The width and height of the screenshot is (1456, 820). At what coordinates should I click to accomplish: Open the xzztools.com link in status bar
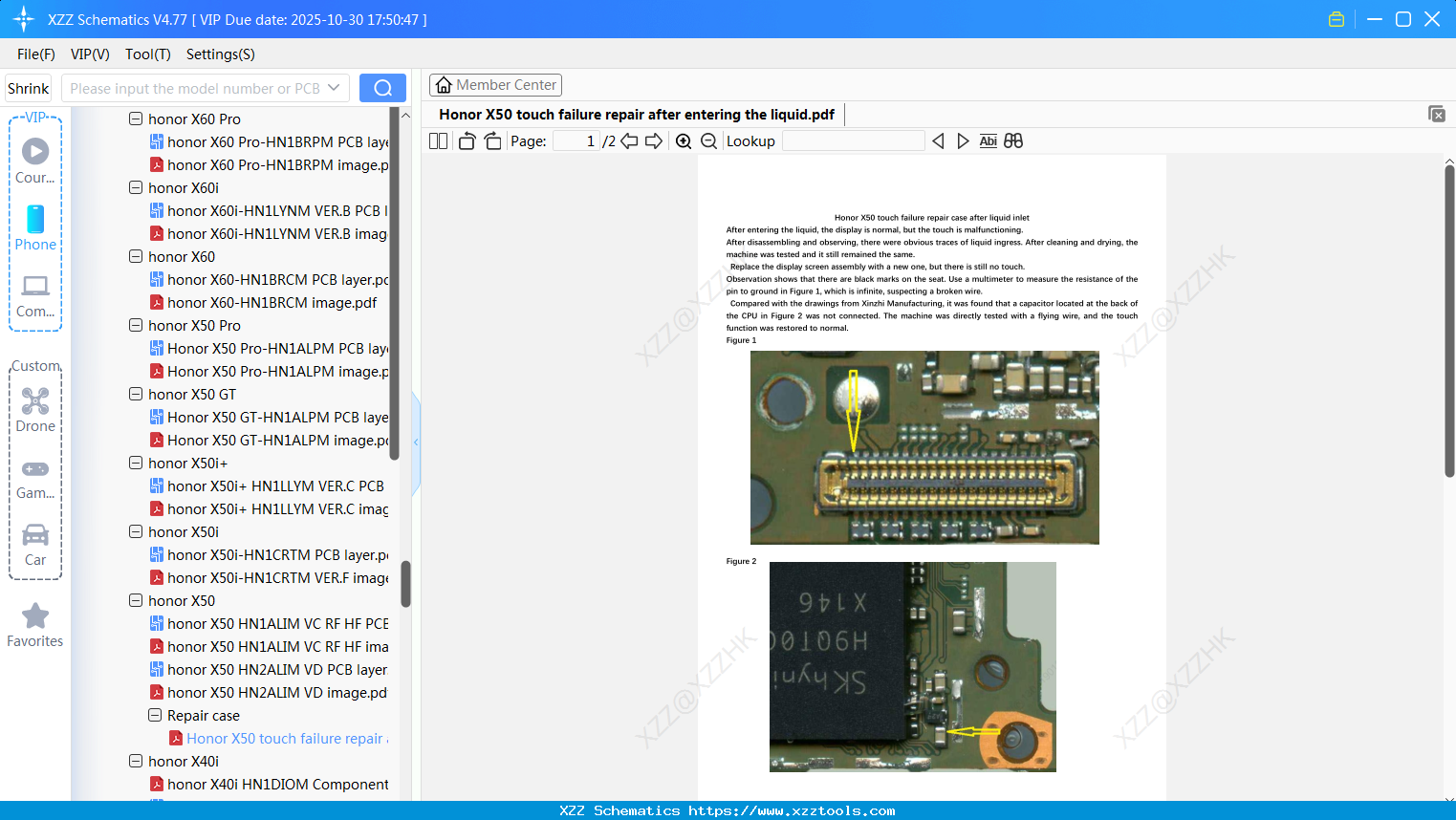pyautogui.click(x=792, y=810)
